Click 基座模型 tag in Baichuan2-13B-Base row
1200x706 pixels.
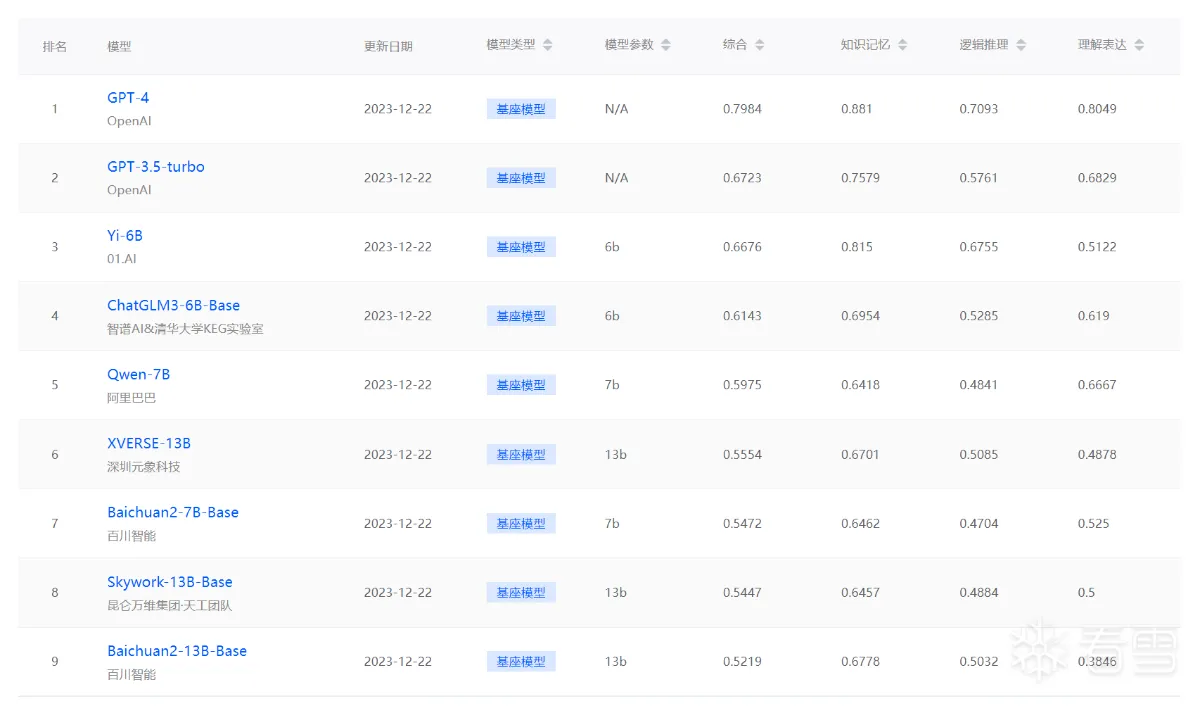click(521, 661)
